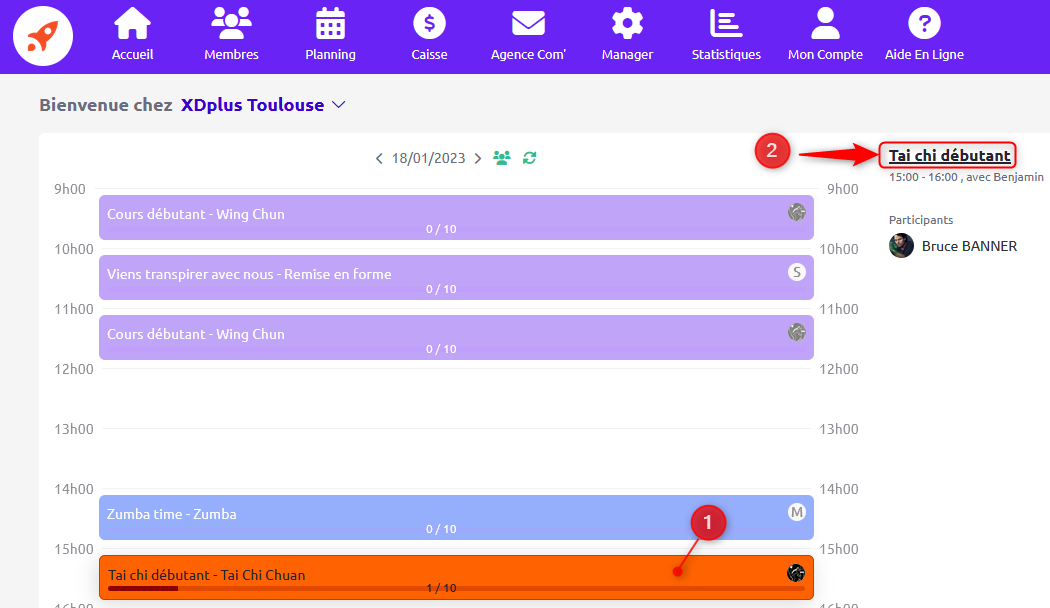Open Aide En Ligne help
This screenshot has width=1050, height=608.
coord(924,34)
